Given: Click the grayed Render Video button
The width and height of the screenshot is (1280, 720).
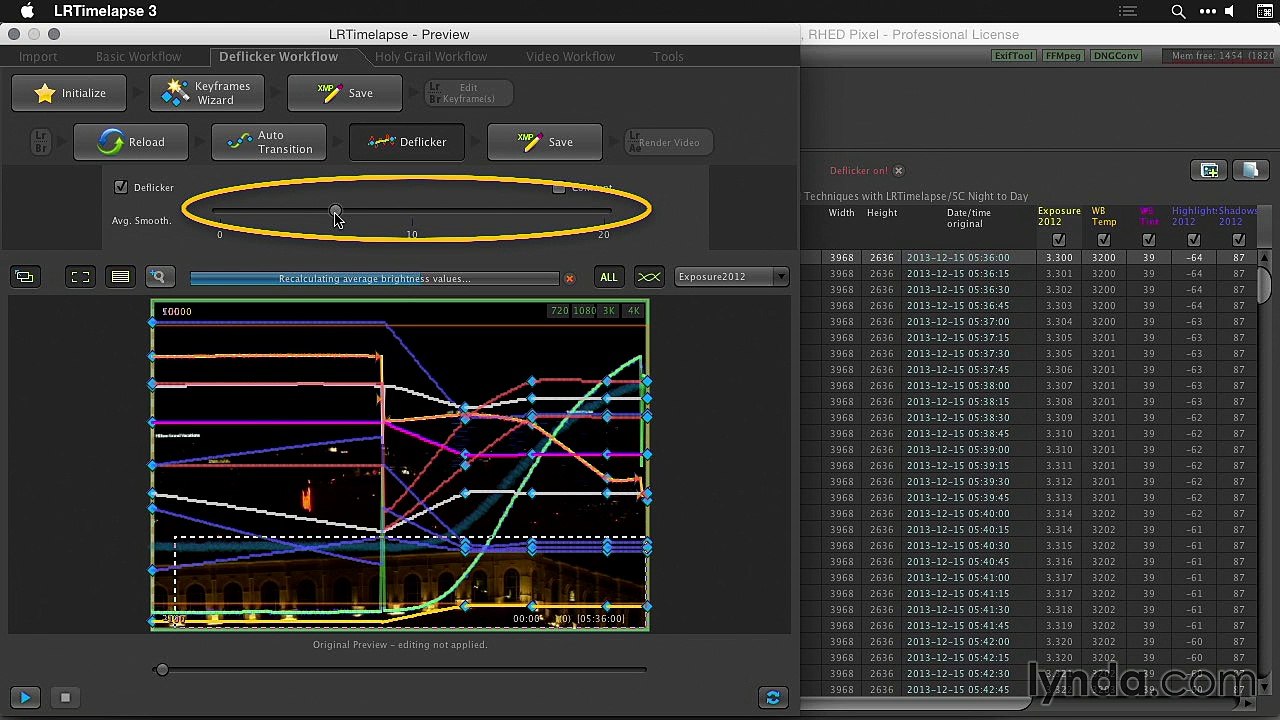Looking at the screenshot, I should coord(668,142).
